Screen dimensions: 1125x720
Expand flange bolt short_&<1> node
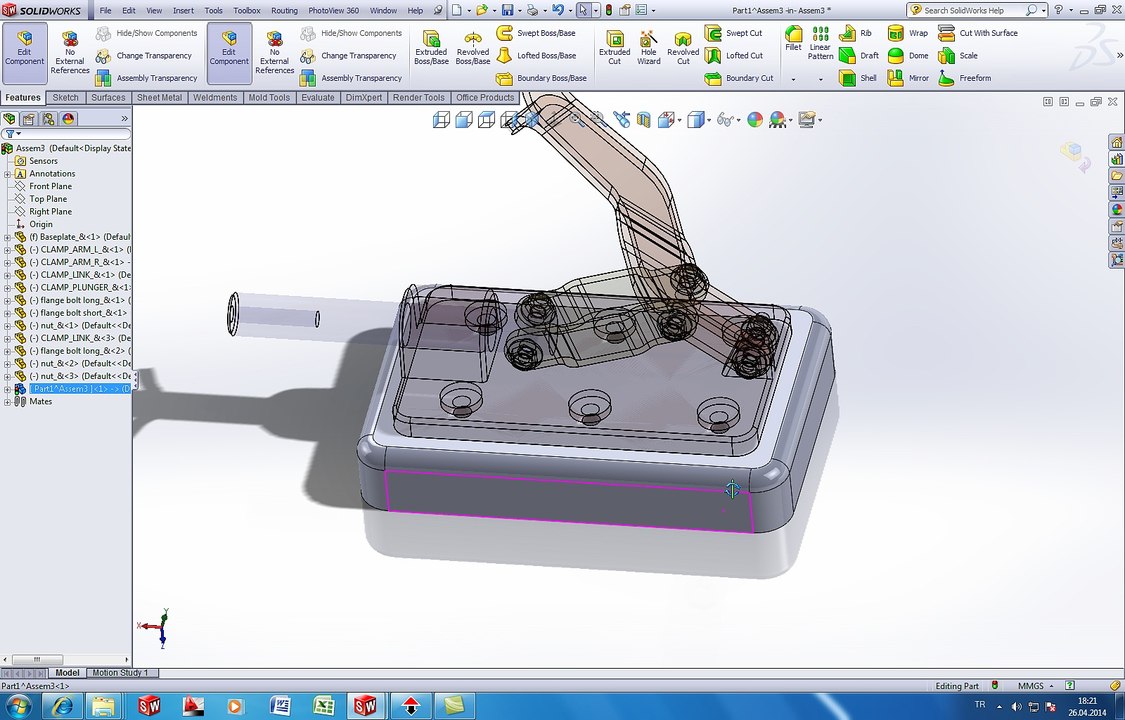[x=7, y=313]
